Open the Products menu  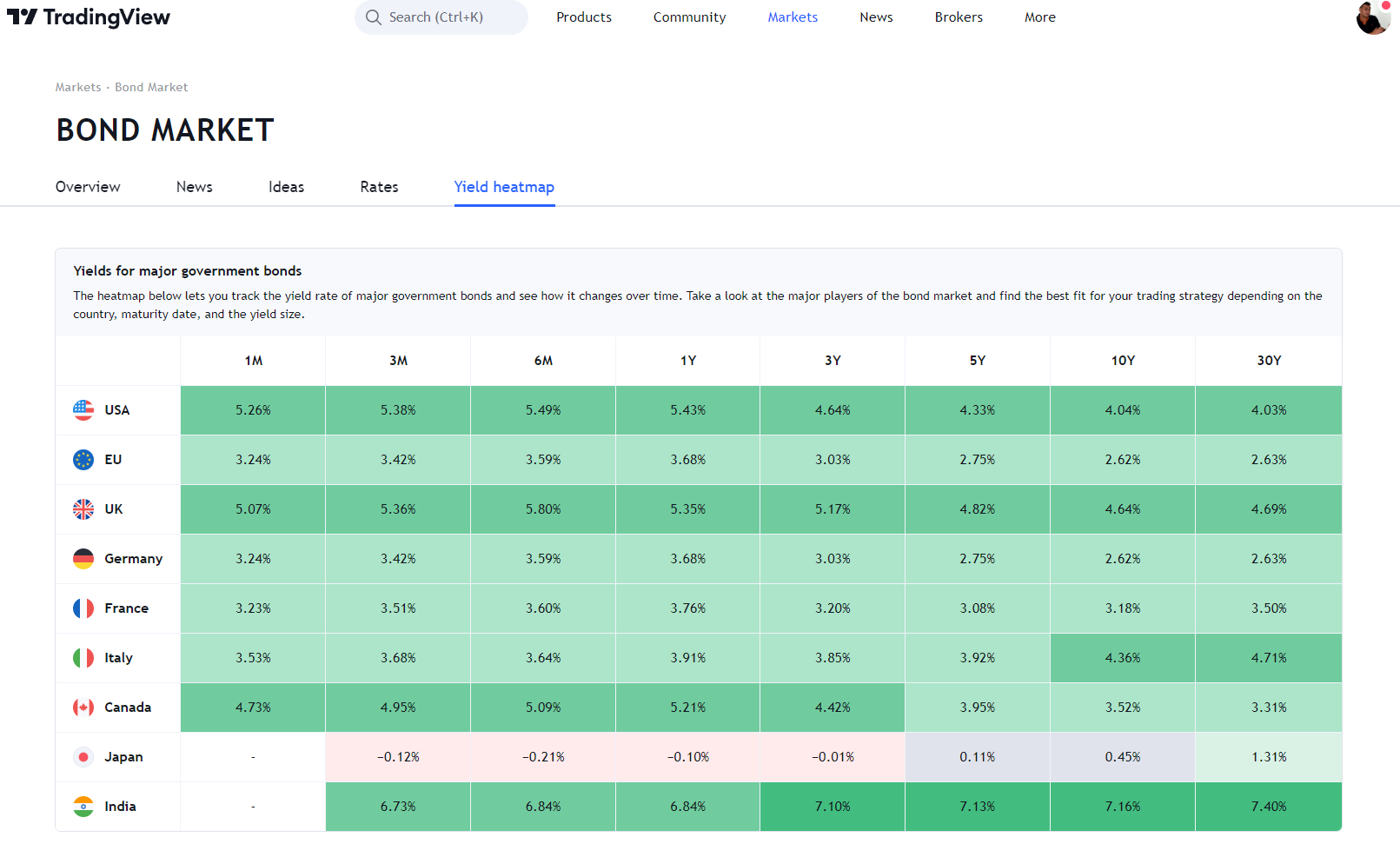(x=583, y=17)
